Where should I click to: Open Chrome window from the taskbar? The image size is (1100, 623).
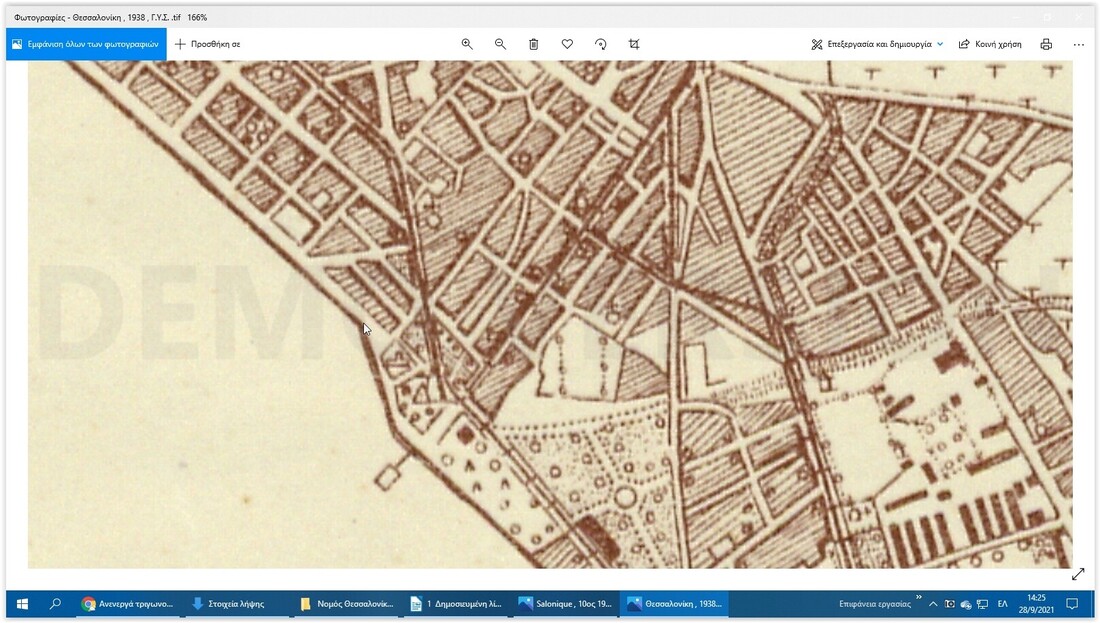(x=127, y=604)
